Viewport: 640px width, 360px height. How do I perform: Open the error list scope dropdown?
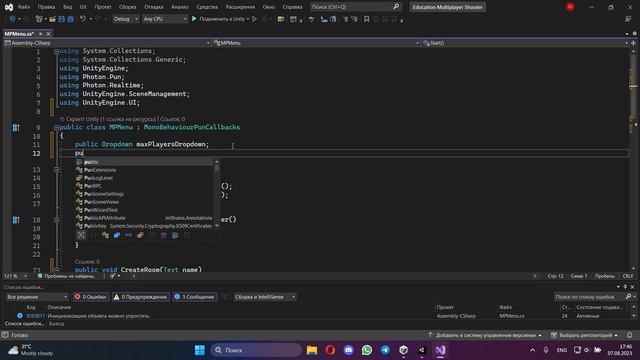[x=37, y=297]
